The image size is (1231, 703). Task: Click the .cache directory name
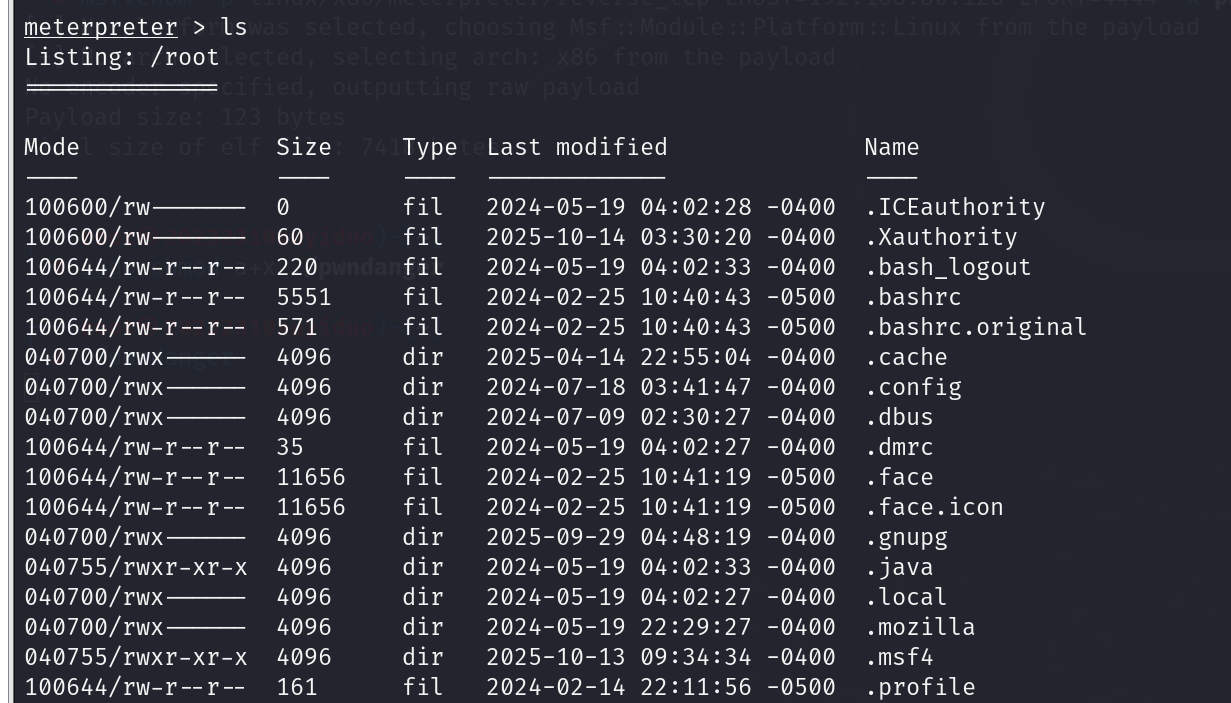tap(905, 357)
